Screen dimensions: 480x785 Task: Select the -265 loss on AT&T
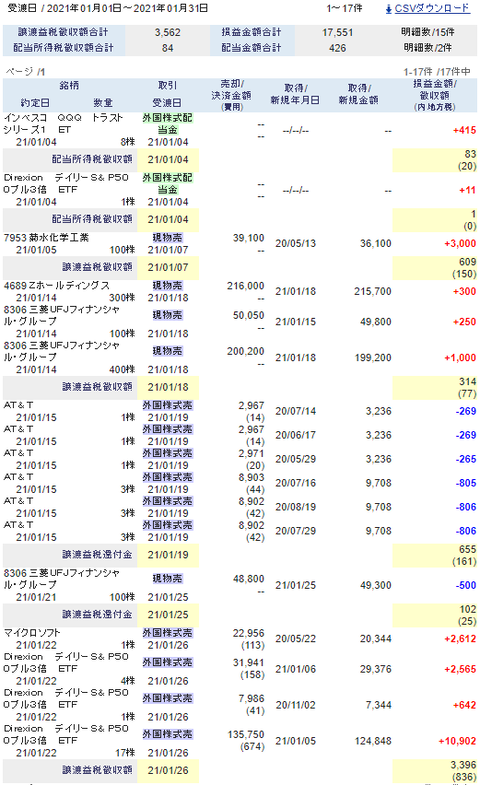coord(465,459)
